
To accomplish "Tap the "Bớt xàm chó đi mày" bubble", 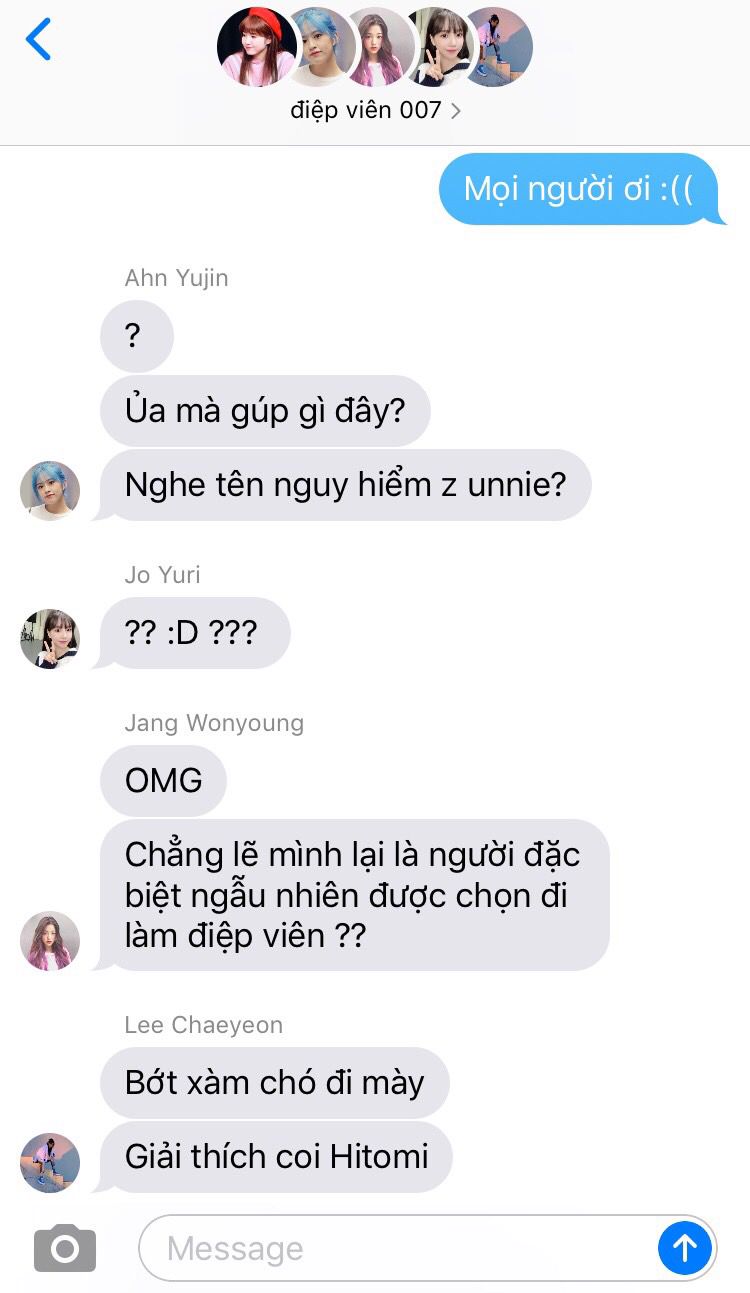I will pyautogui.click(x=275, y=1083).
